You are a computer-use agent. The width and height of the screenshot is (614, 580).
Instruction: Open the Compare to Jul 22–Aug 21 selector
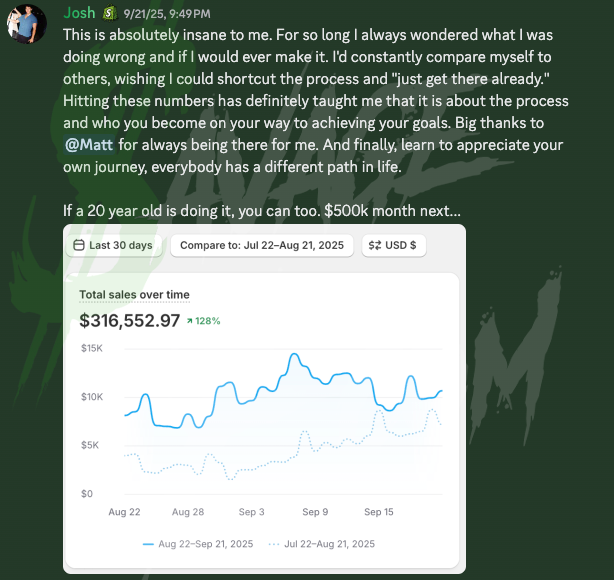click(261, 245)
